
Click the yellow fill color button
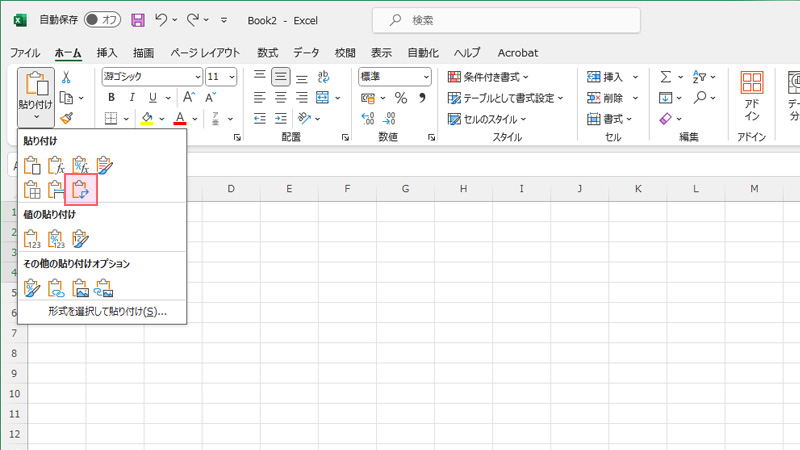coord(147,119)
